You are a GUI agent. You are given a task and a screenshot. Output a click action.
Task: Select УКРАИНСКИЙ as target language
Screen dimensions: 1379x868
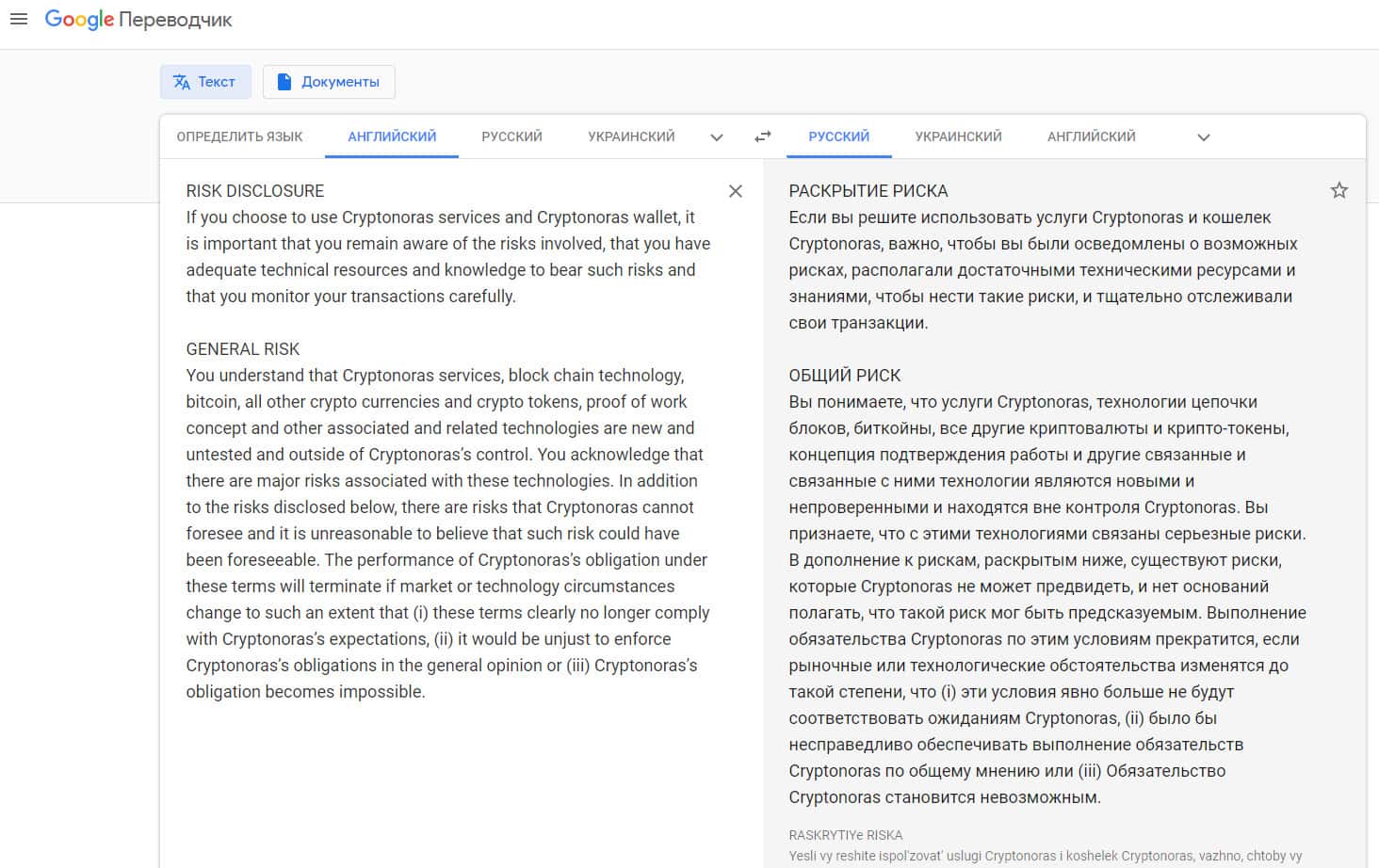958,137
